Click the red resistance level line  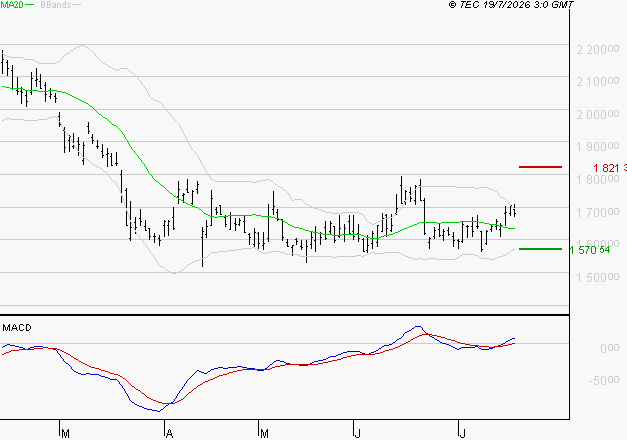[540, 167]
